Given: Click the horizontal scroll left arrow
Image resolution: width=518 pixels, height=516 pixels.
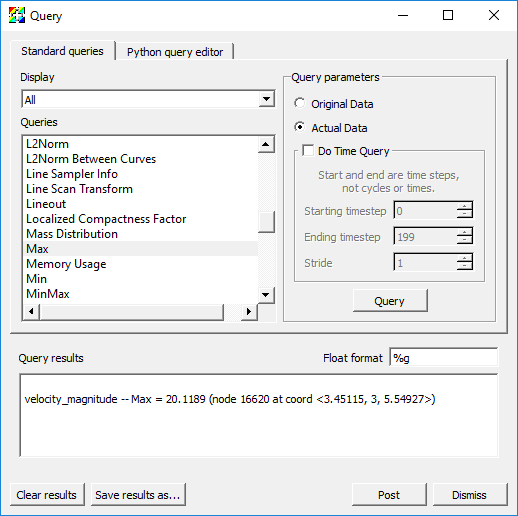Looking at the screenshot, I should pyautogui.click(x=31, y=311).
